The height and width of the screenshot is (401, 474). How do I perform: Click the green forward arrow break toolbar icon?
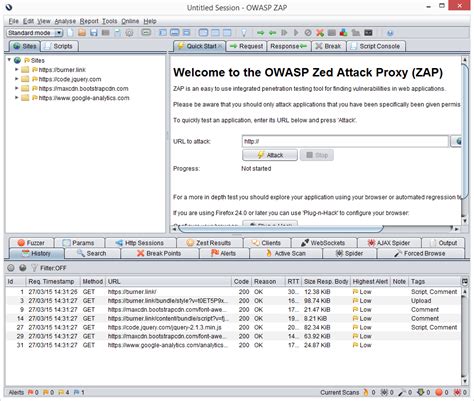[261, 33]
